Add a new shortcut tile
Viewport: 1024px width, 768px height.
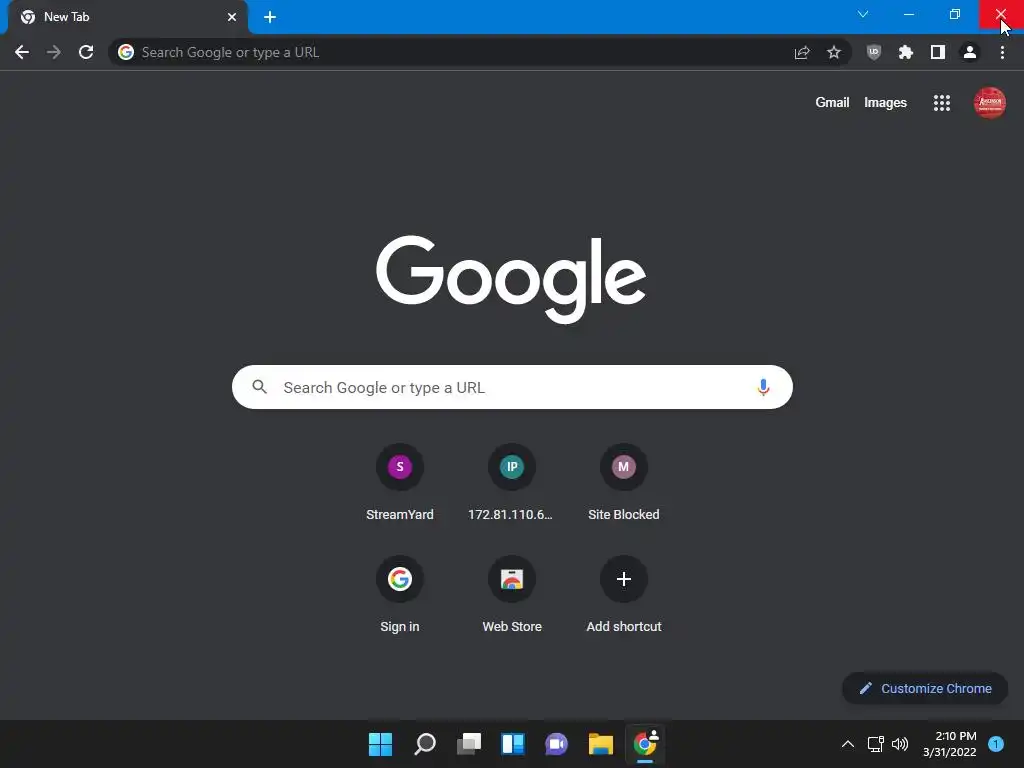coord(624,595)
